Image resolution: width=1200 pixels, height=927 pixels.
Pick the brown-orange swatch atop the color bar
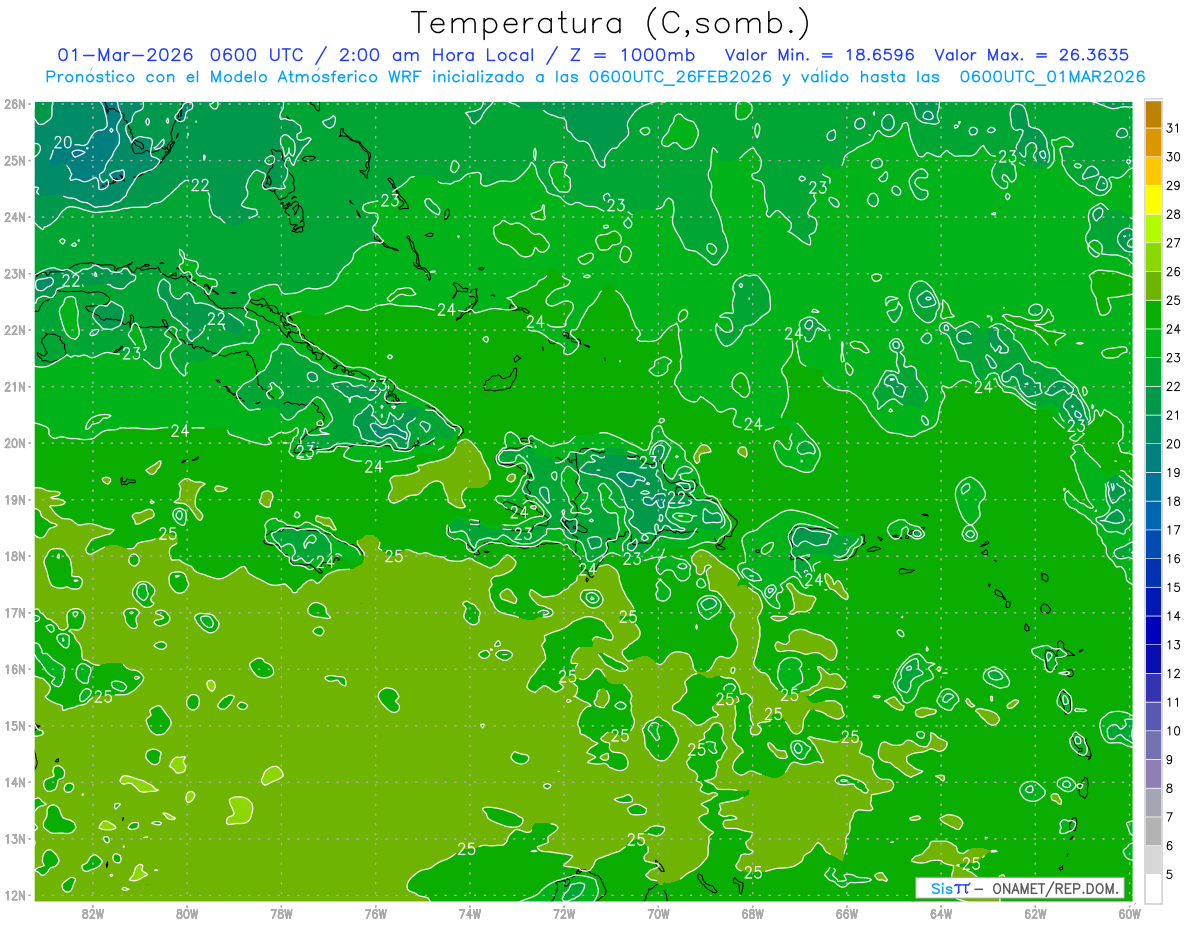pos(1153,115)
